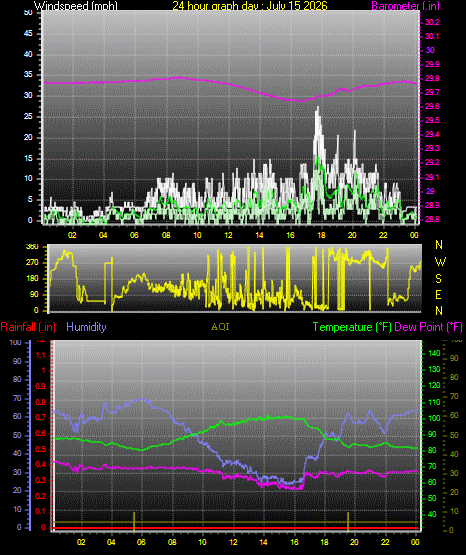
Task: Click the 45 mph windspeed axis value
Action: click(28, 34)
